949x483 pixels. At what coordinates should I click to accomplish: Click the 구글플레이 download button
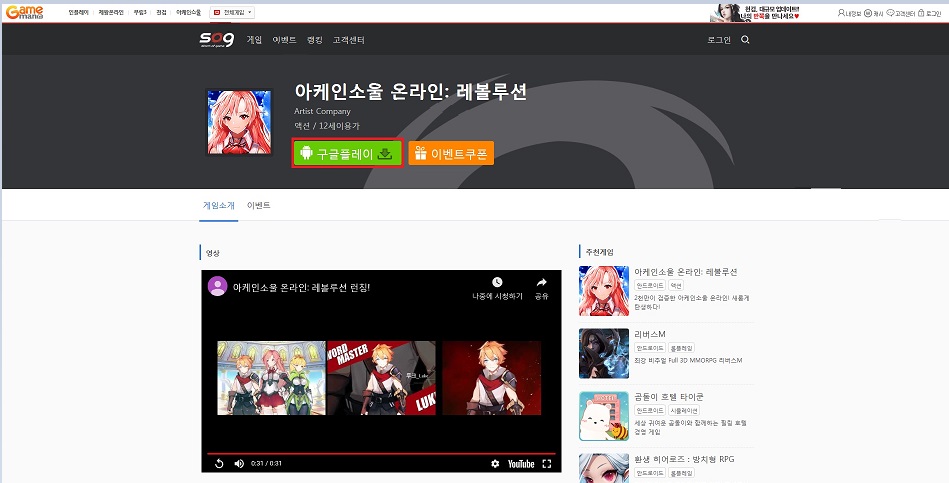348,154
